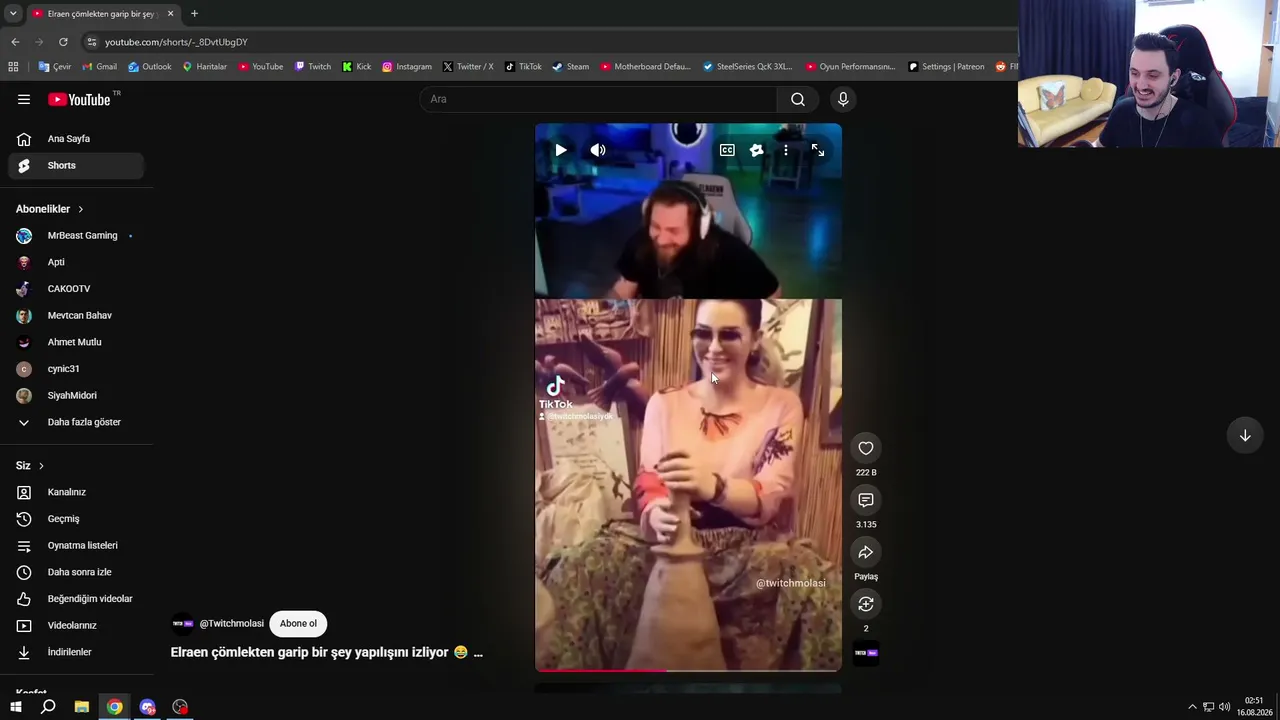Viewport: 1280px width, 720px height.
Task: Open Videolarınız in the sidebar
Action: tap(76, 625)
